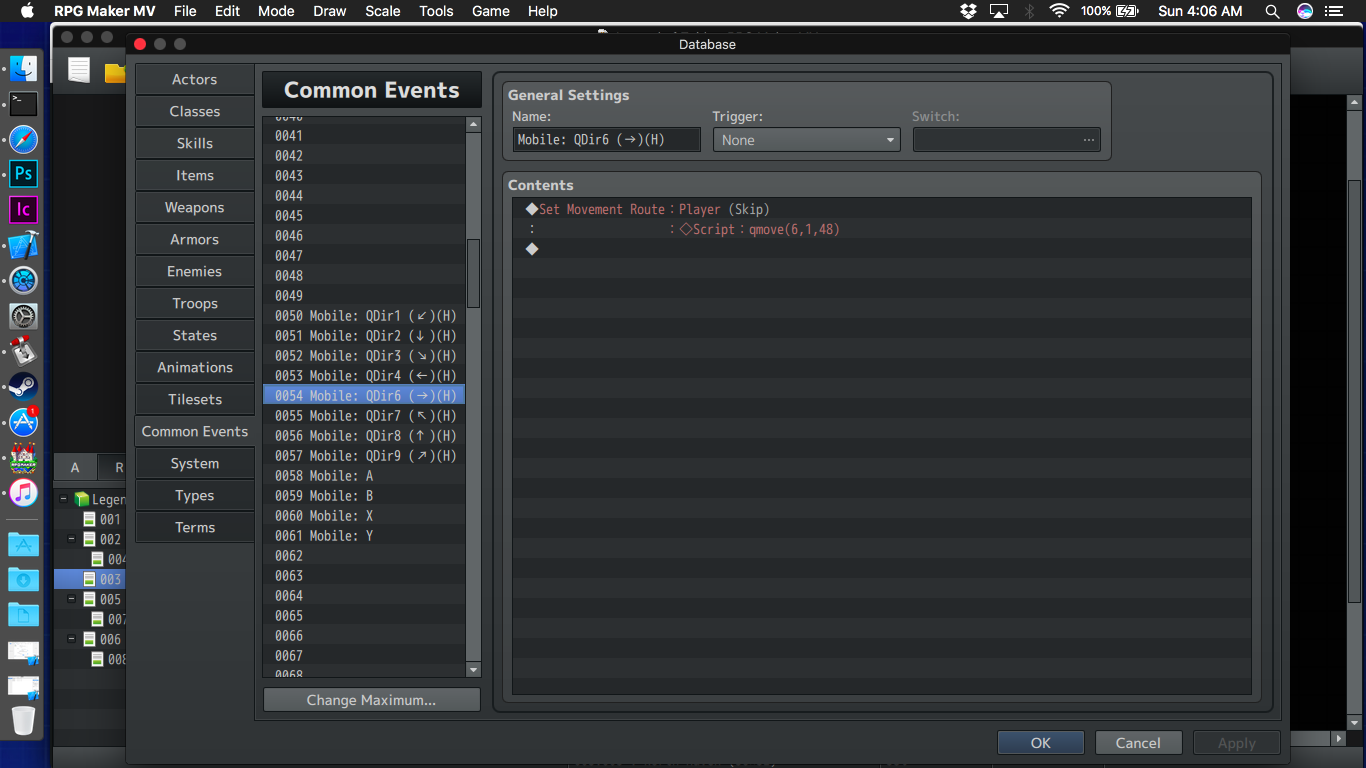Open the Trigger dropdown
This screenshot has width=1366, height=768.
807,140
